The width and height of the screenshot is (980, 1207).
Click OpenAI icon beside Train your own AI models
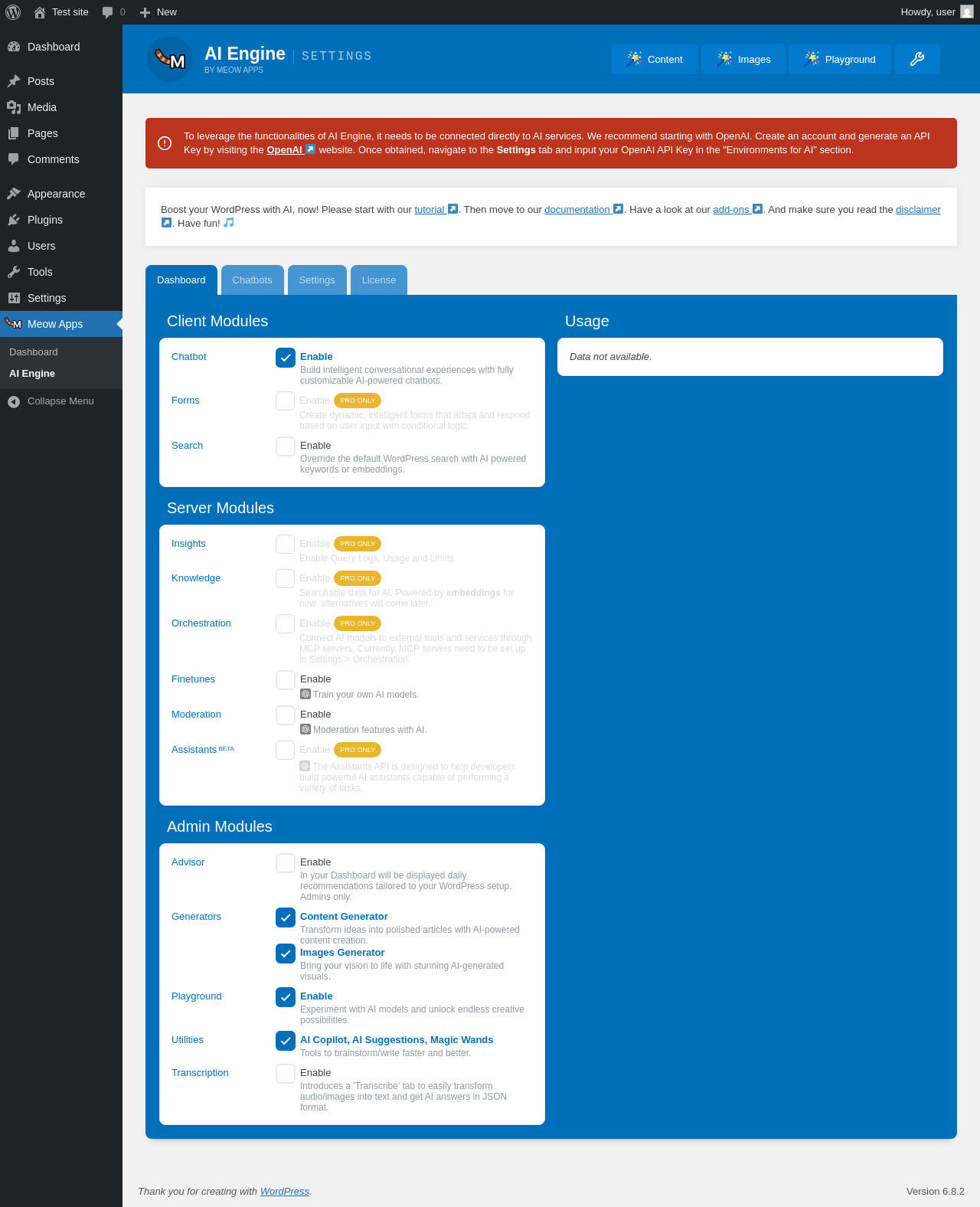(x=305, y=694)
